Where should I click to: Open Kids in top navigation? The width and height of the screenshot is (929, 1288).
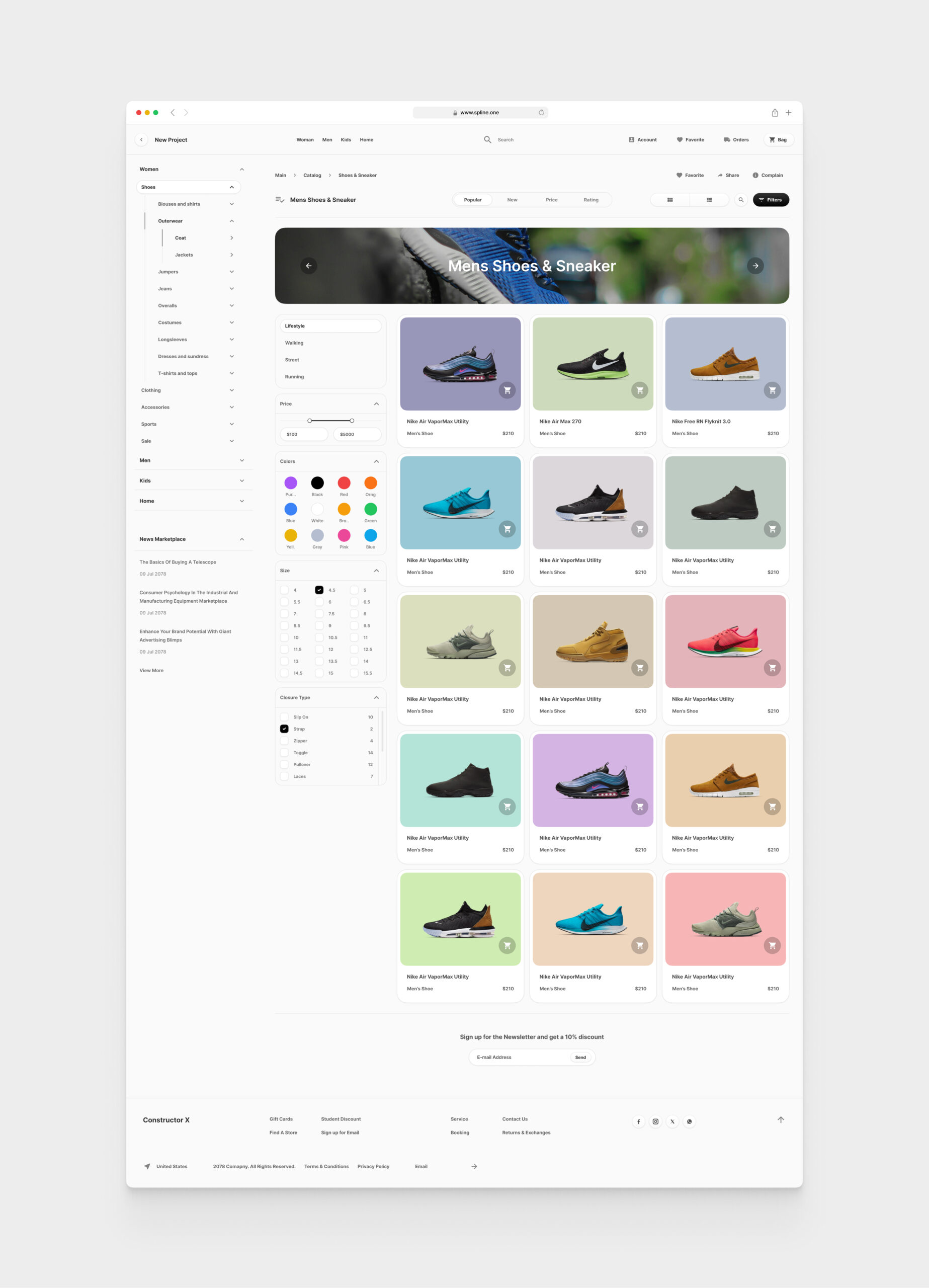(x=346, y=140)
